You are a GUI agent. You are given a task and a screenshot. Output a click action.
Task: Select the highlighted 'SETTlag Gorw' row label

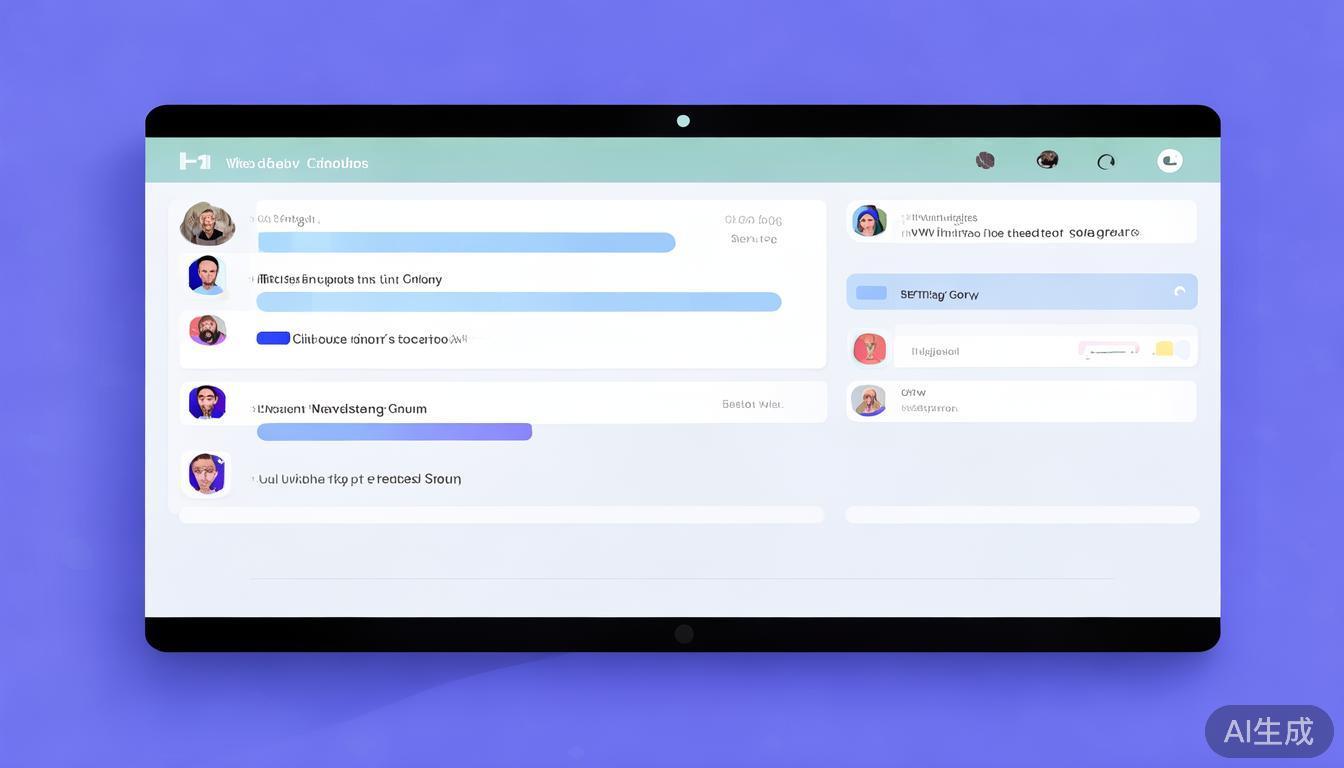pyautogui.click(x=939, y=294)
